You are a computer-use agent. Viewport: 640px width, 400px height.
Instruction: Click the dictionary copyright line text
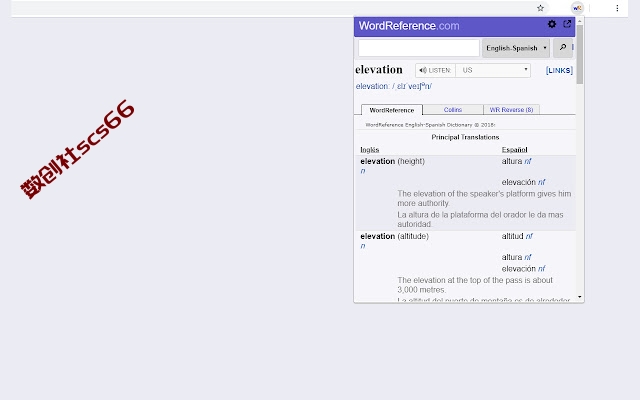pyautogui.click(x=430, y=125)
